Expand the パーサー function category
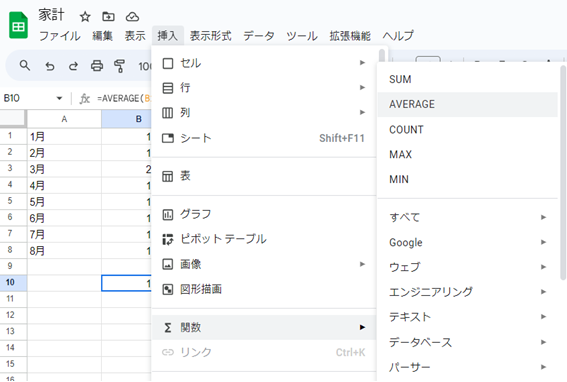The height and width of the screenshot is (382, 567). [x=468, y=367]
